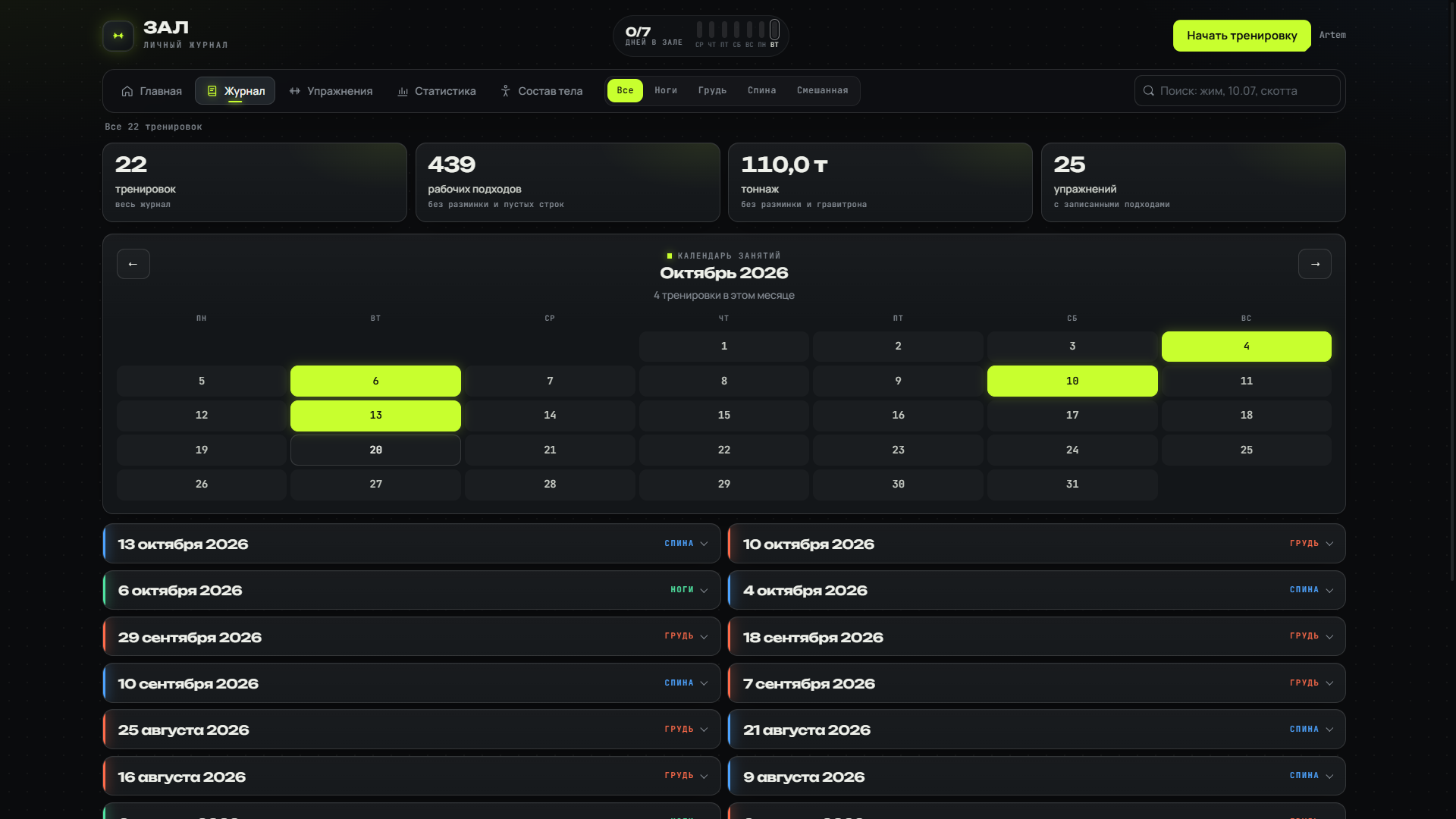Click the bar chart icon beside Статистика
This screenshot has height=819, width=1456.
point(403,91)
